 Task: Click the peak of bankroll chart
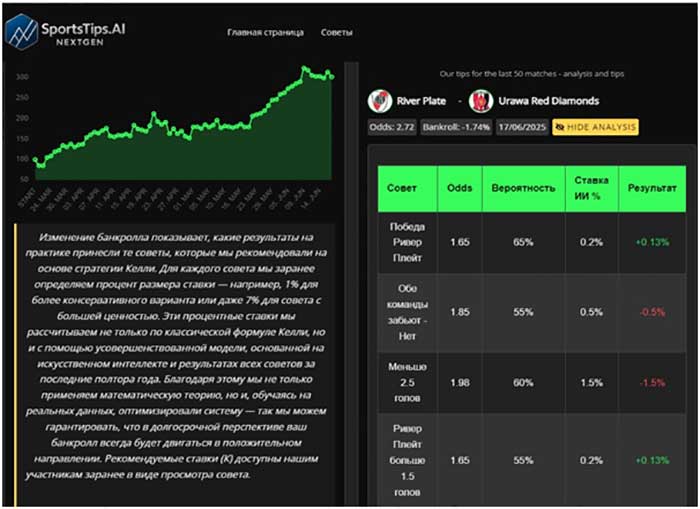click(x=306, y=69)
